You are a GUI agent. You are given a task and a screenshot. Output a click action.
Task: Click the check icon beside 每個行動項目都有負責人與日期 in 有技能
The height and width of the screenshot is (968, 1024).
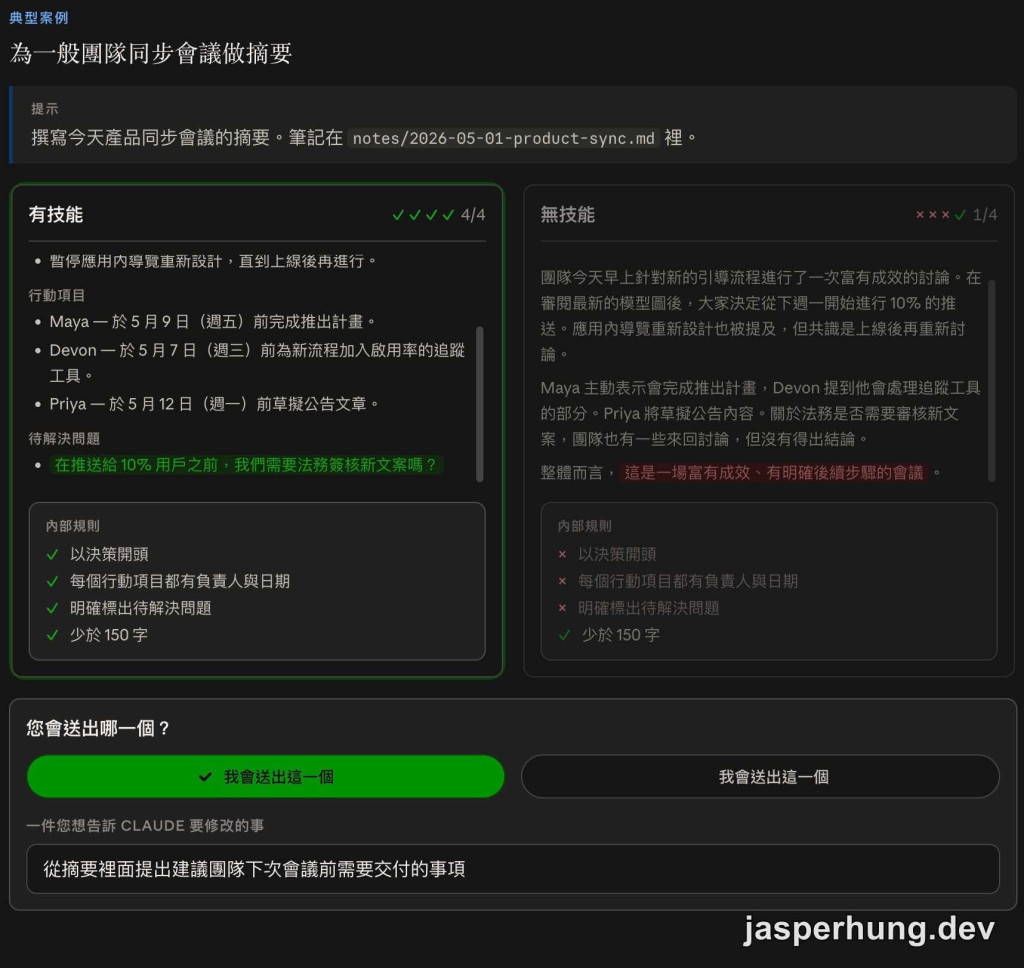(53, 581)
